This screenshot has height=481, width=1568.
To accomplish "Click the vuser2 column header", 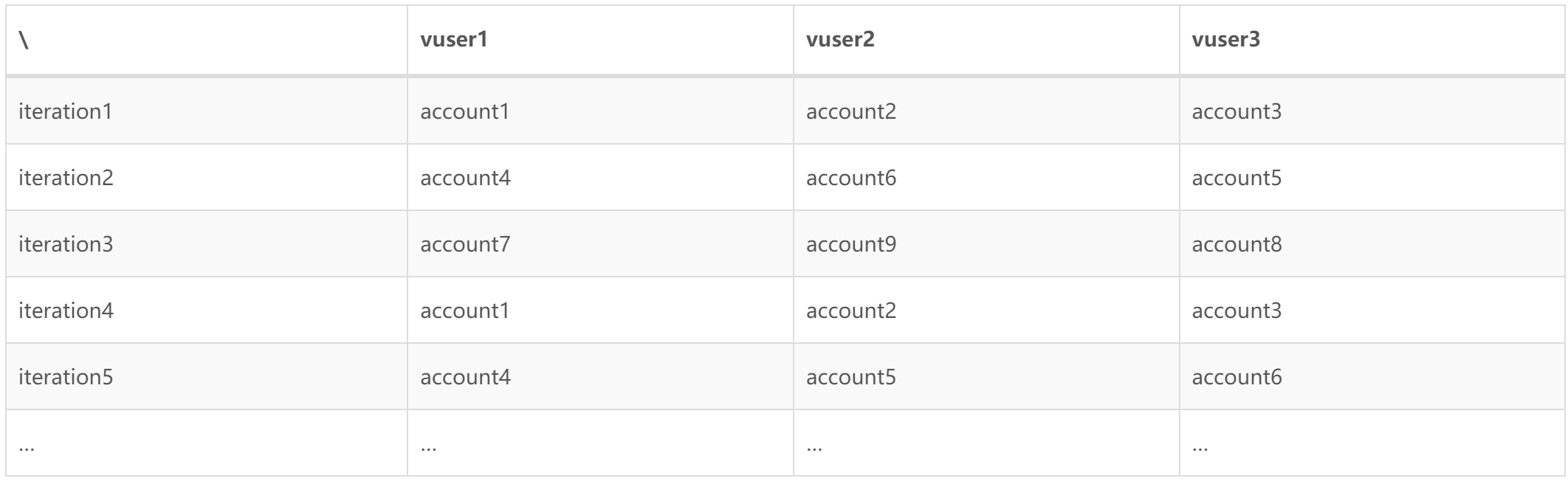I will pyautogui.click(x=840, y=40).
